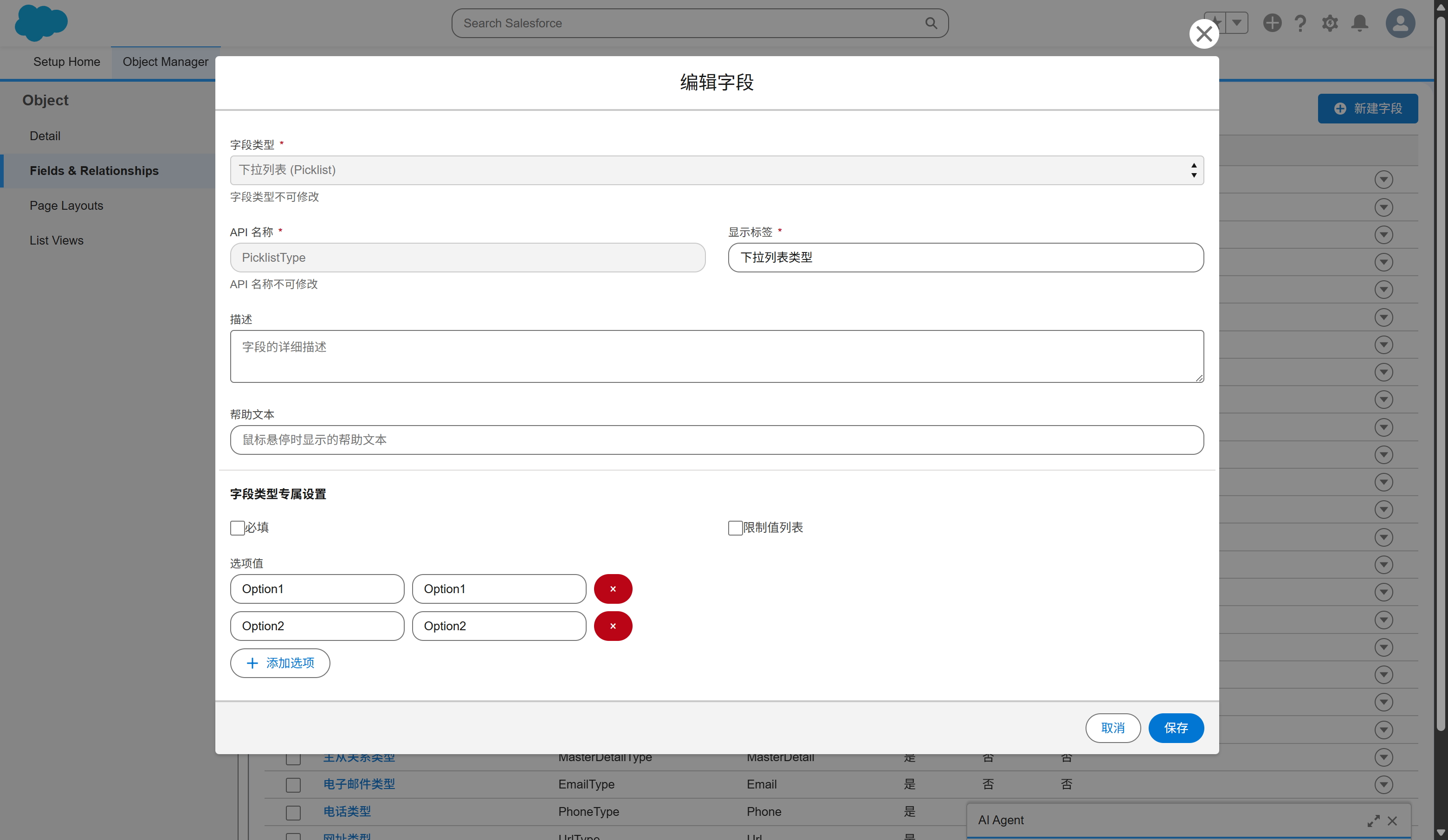
Task: Click the PhoneType API name cell
Action: tap(588, 812)
